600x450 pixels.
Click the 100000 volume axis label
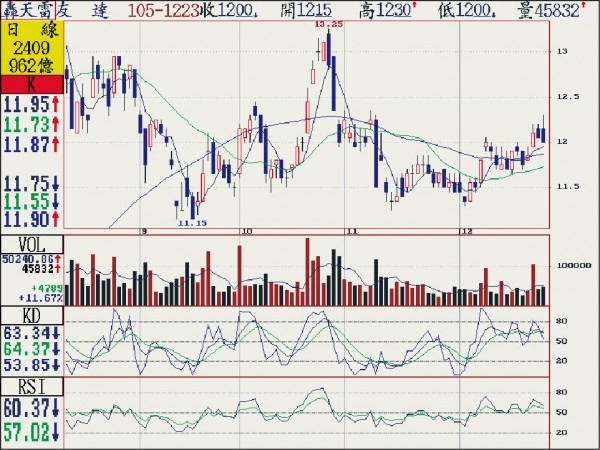point(574,266)
